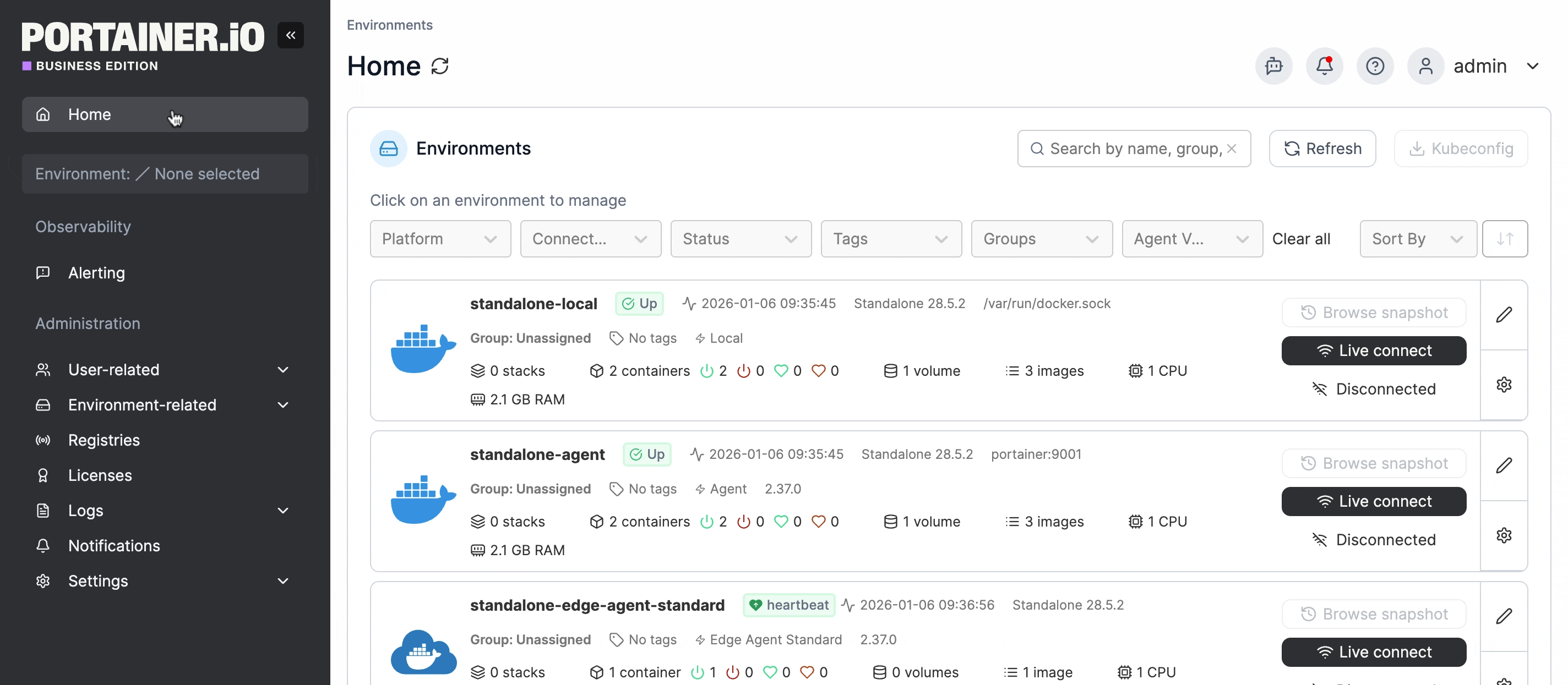Open the Platform filter dropdown
Screen dimensions: 1568x685
[x=439, y=238]
